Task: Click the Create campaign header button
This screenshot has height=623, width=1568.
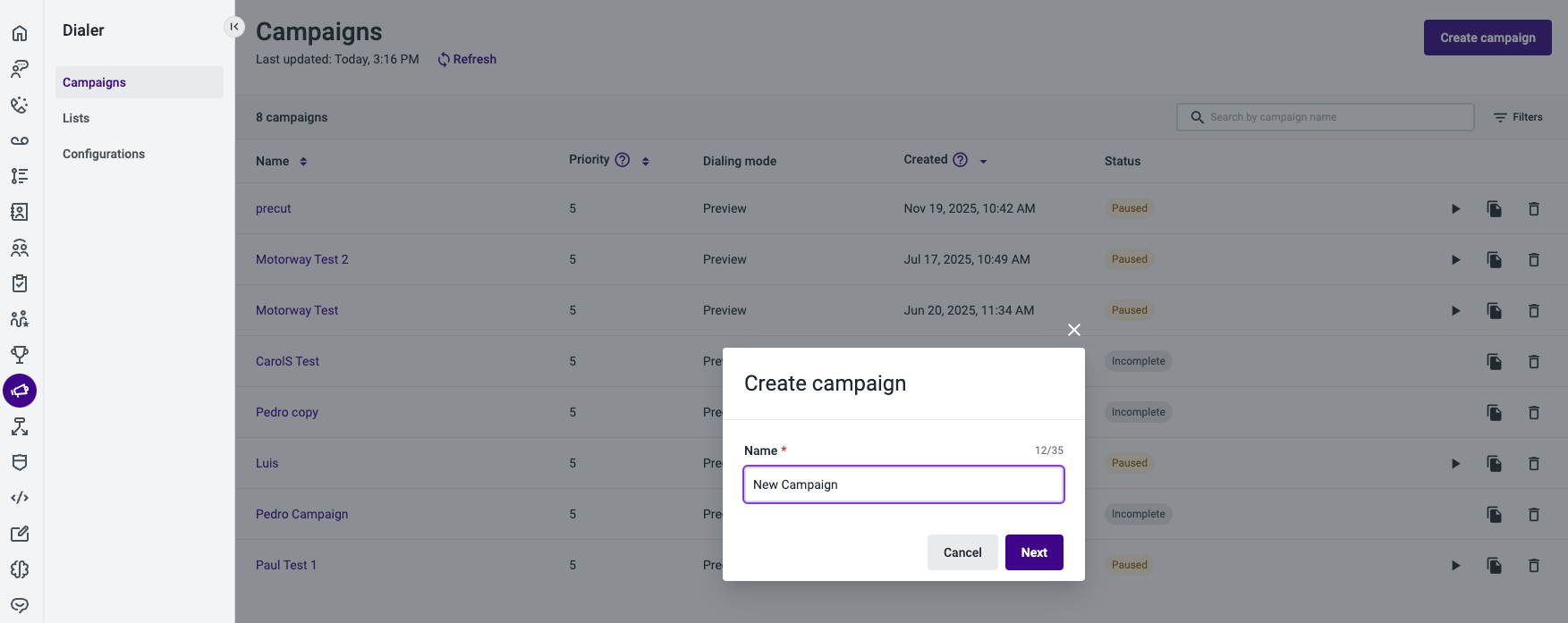Action: tap(1487, 38)
